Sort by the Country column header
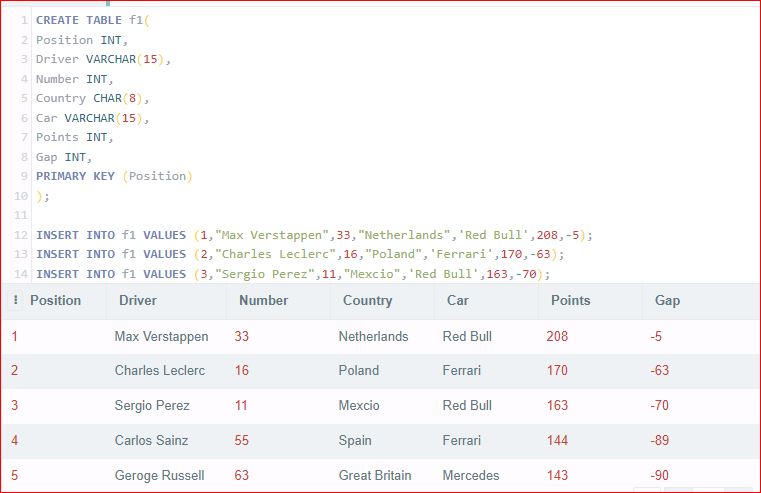Screen dimensions: 761x493 click(x=367, y=300)
